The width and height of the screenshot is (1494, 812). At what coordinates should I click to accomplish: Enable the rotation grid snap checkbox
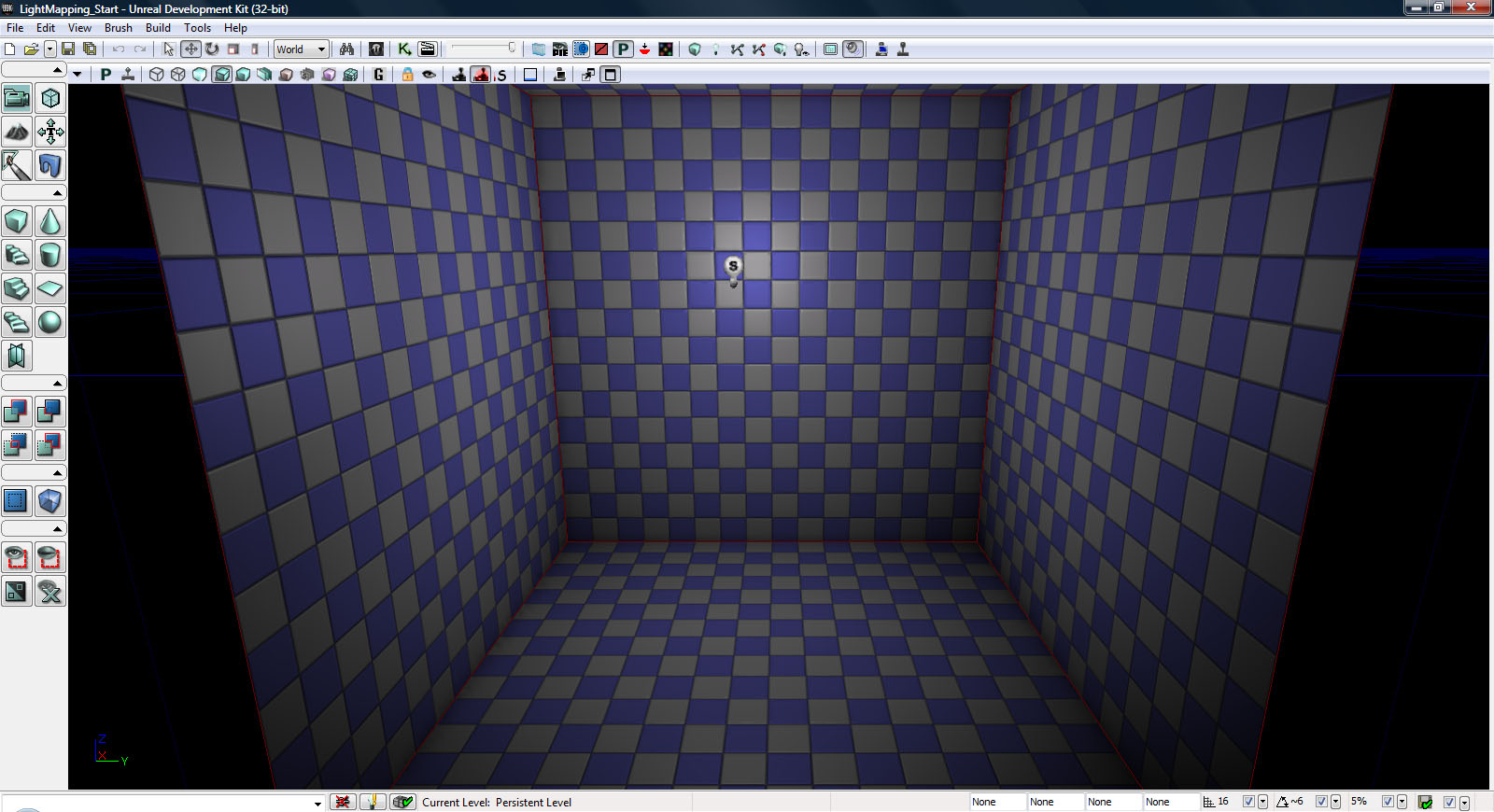point(1321,802)
